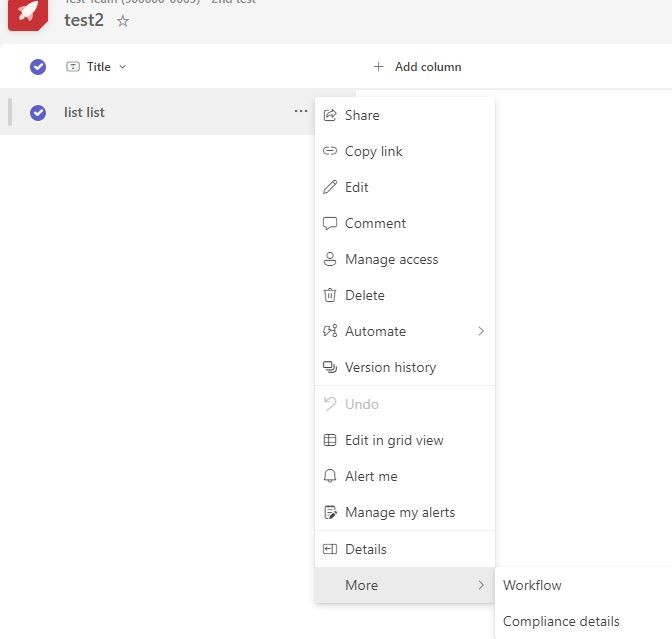Open Manage access
The width and height of the screenshot is (672, 639).
tap(405, 259)
